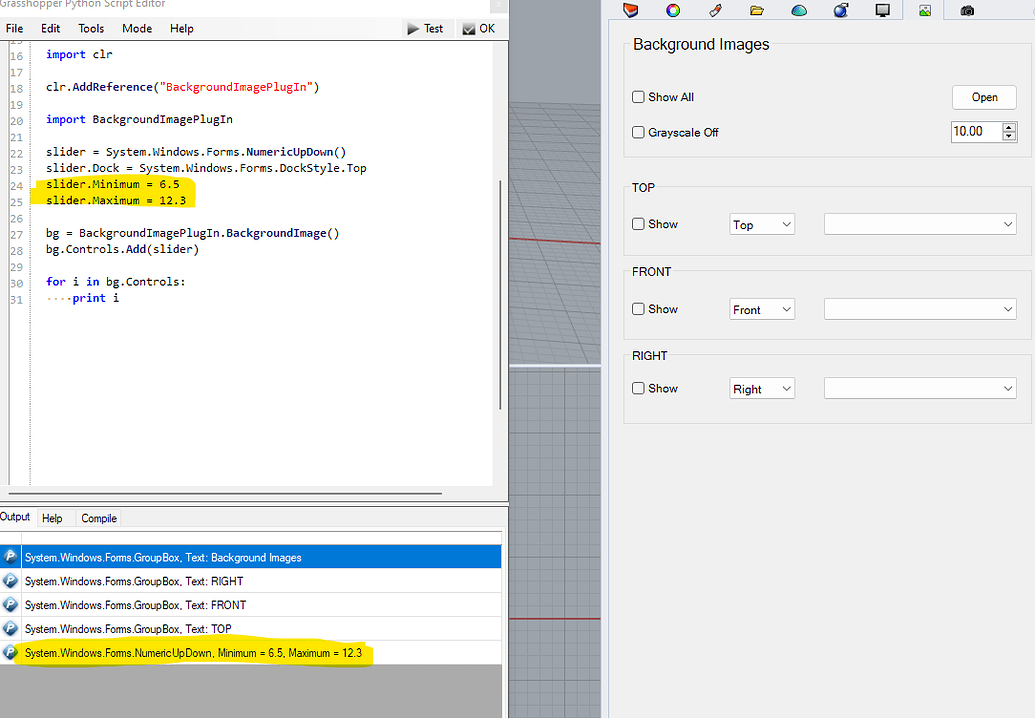Image resolution: width=1035 pixels, height=718 pixels.
Task: Click the camera toolbar icon
Action: (967, 11)
